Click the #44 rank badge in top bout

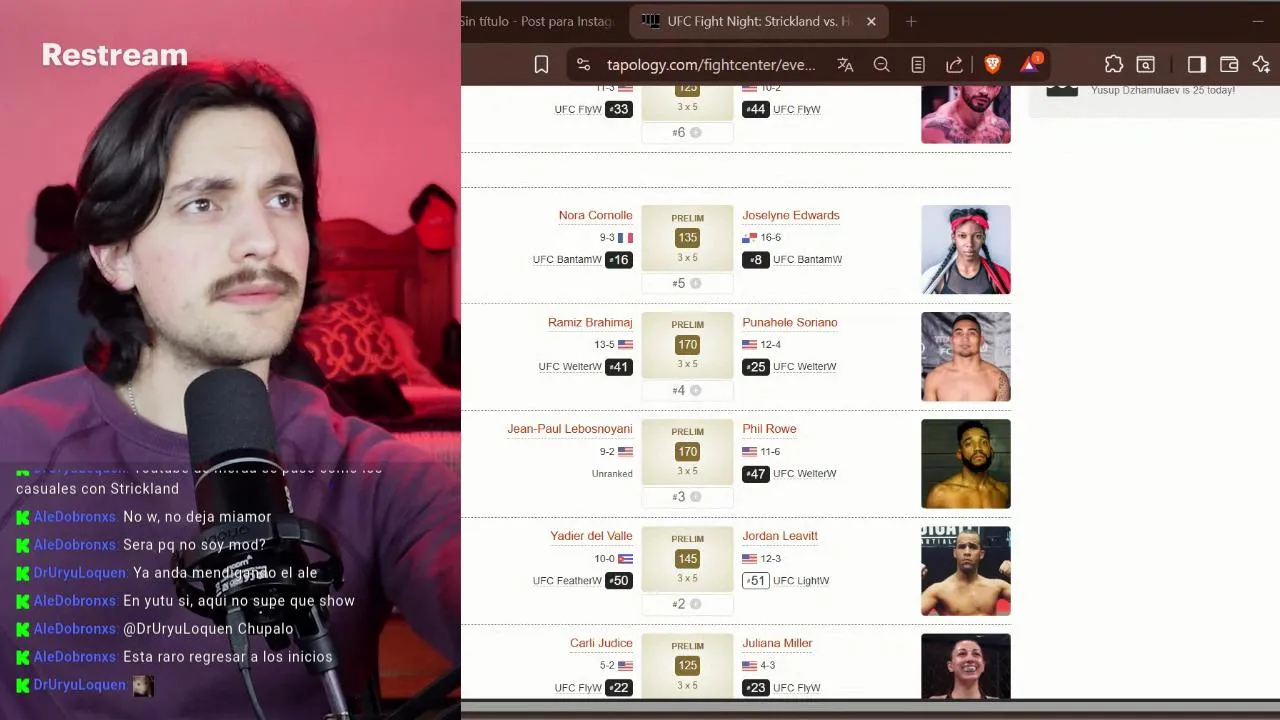pos(756,109)
